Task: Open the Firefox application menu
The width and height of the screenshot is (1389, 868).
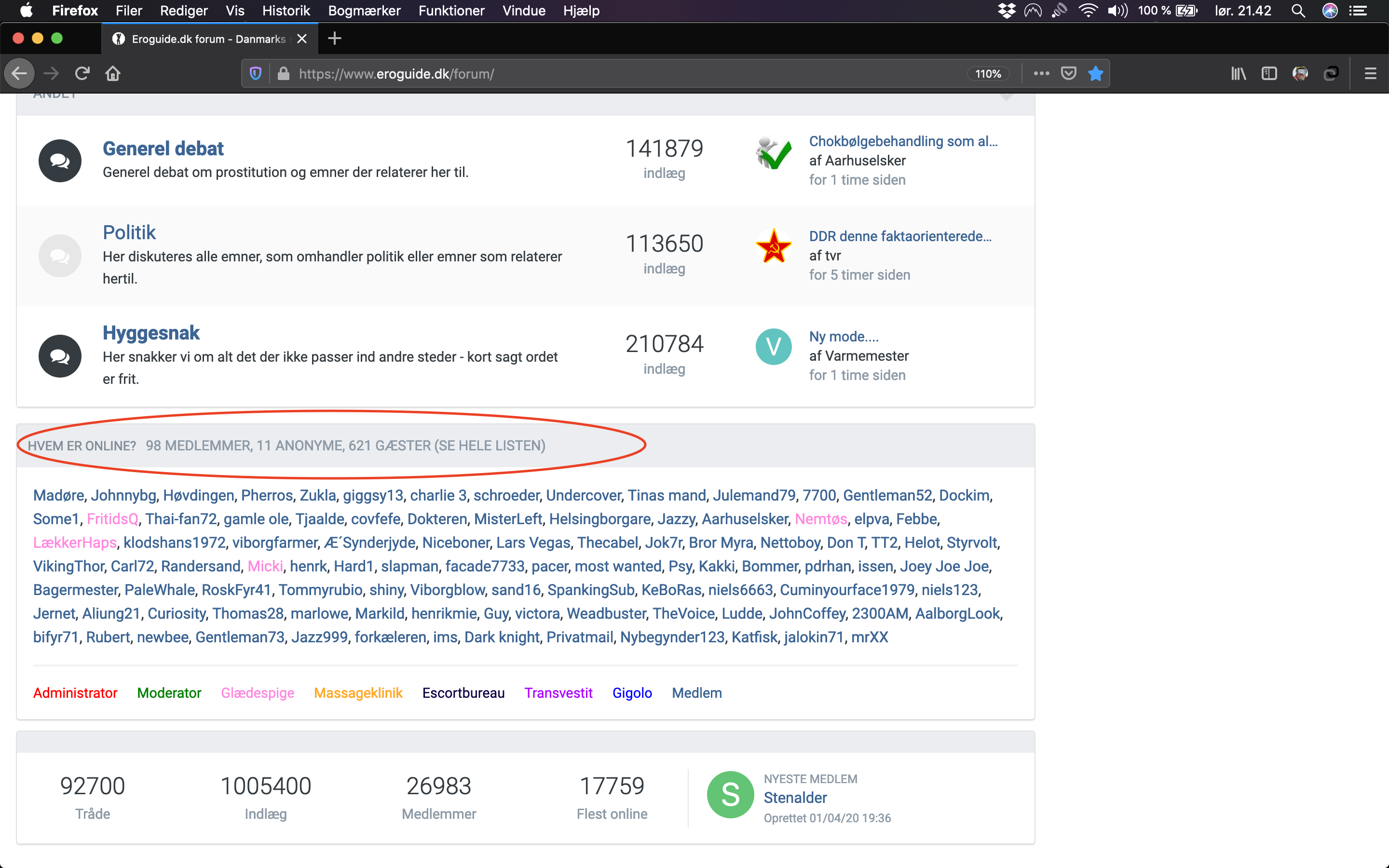Action: [75, 10]
